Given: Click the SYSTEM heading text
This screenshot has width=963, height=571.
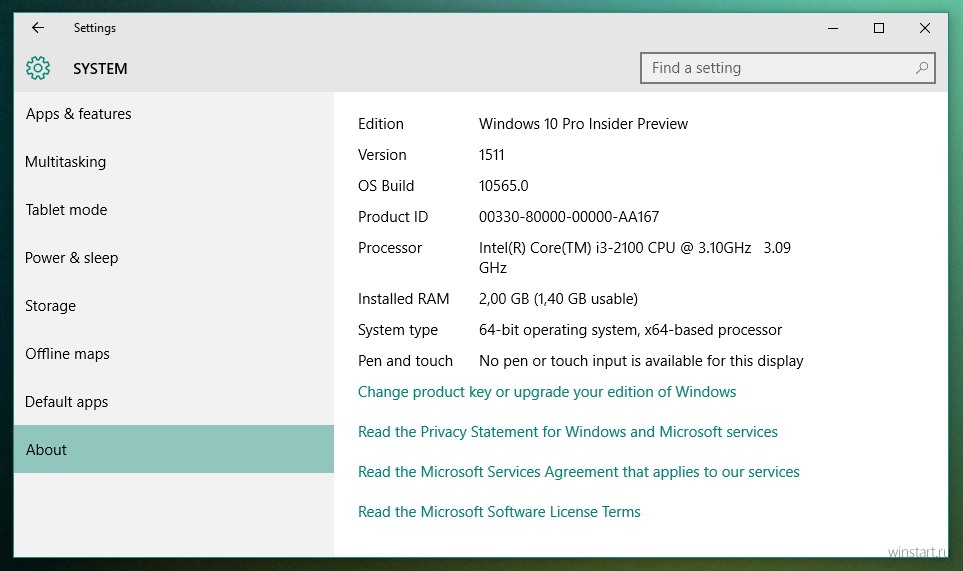Looking at the screenshot, I should (100, 69).
